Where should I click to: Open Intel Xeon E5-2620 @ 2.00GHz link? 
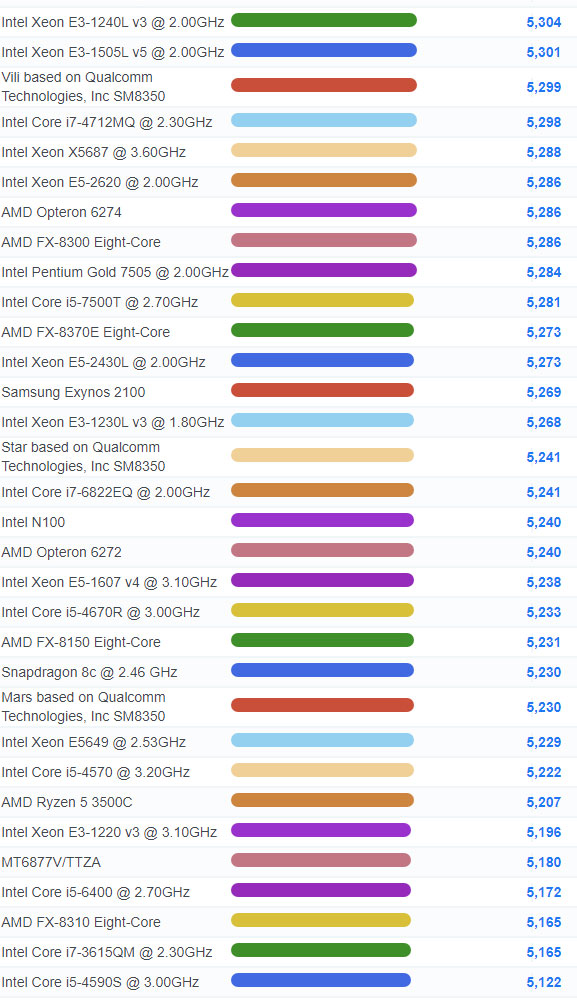coord(100,182)
